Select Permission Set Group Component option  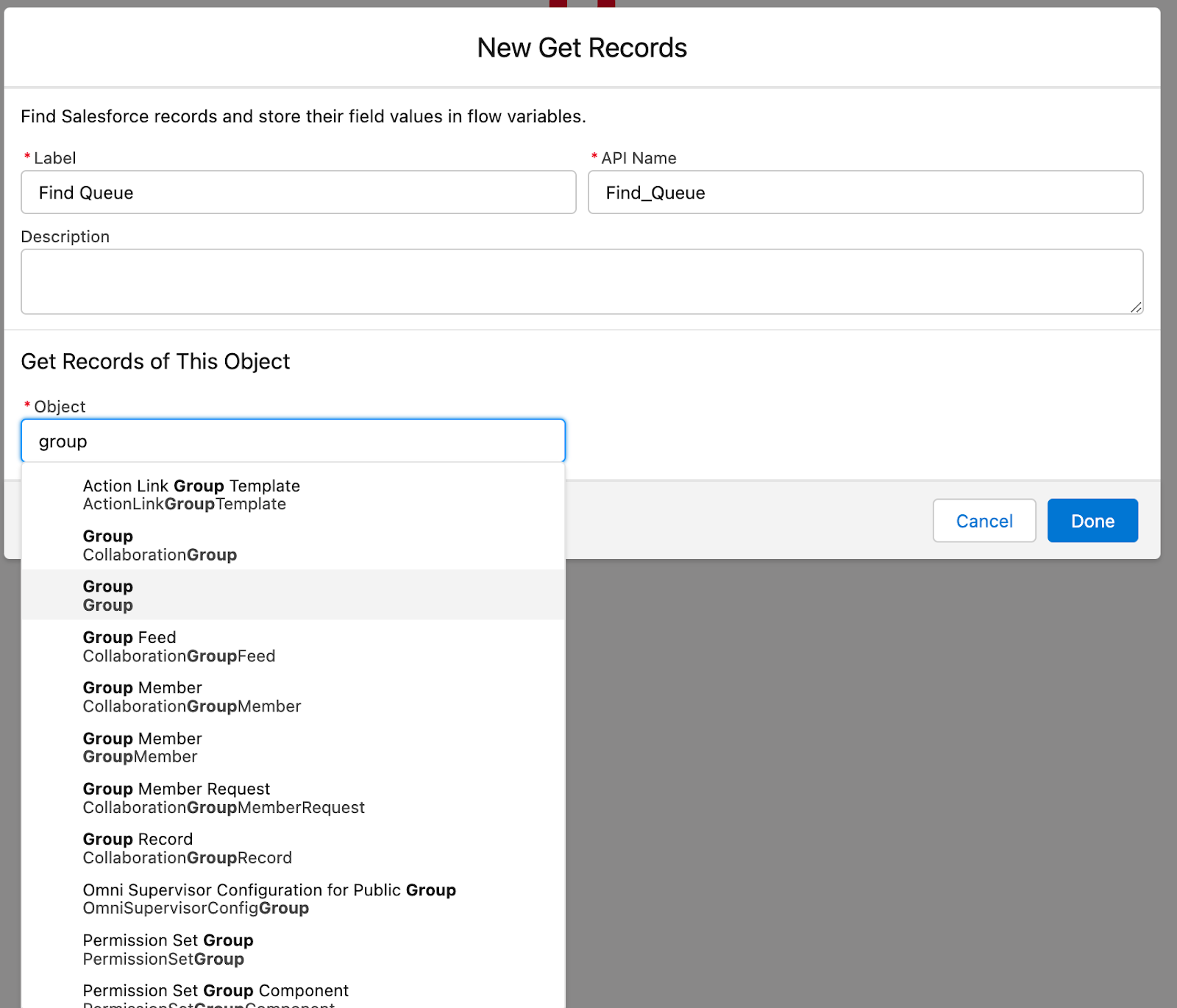coord(293,995)
